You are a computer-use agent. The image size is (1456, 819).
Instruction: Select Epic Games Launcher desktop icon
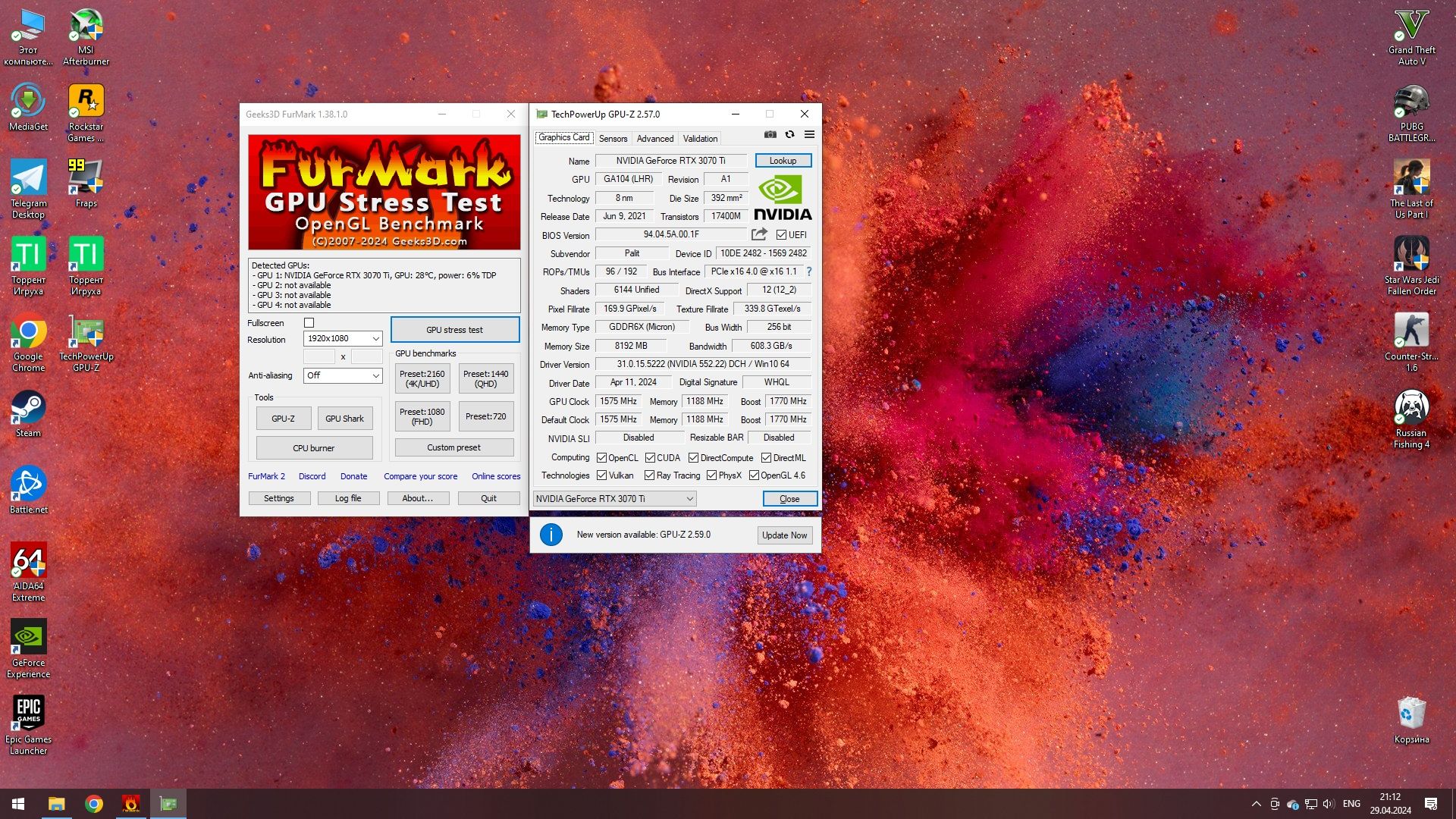[x=28, y=725]
